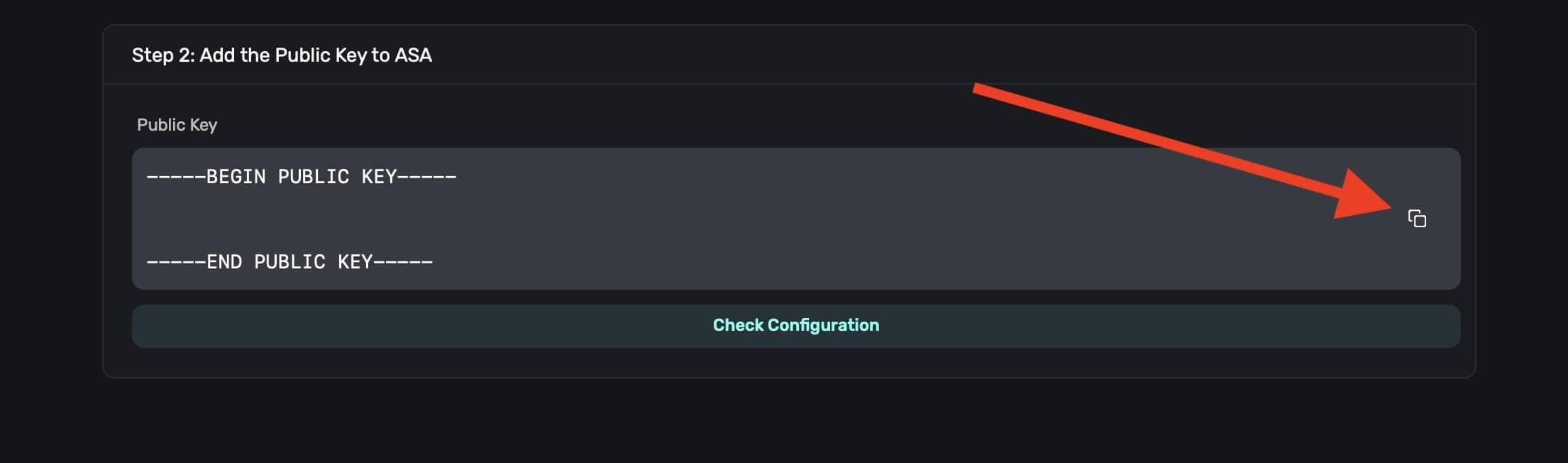This screenshot has width=1568, height=463.
Task: Click the tail end of the red arrow
Action: 979,89
